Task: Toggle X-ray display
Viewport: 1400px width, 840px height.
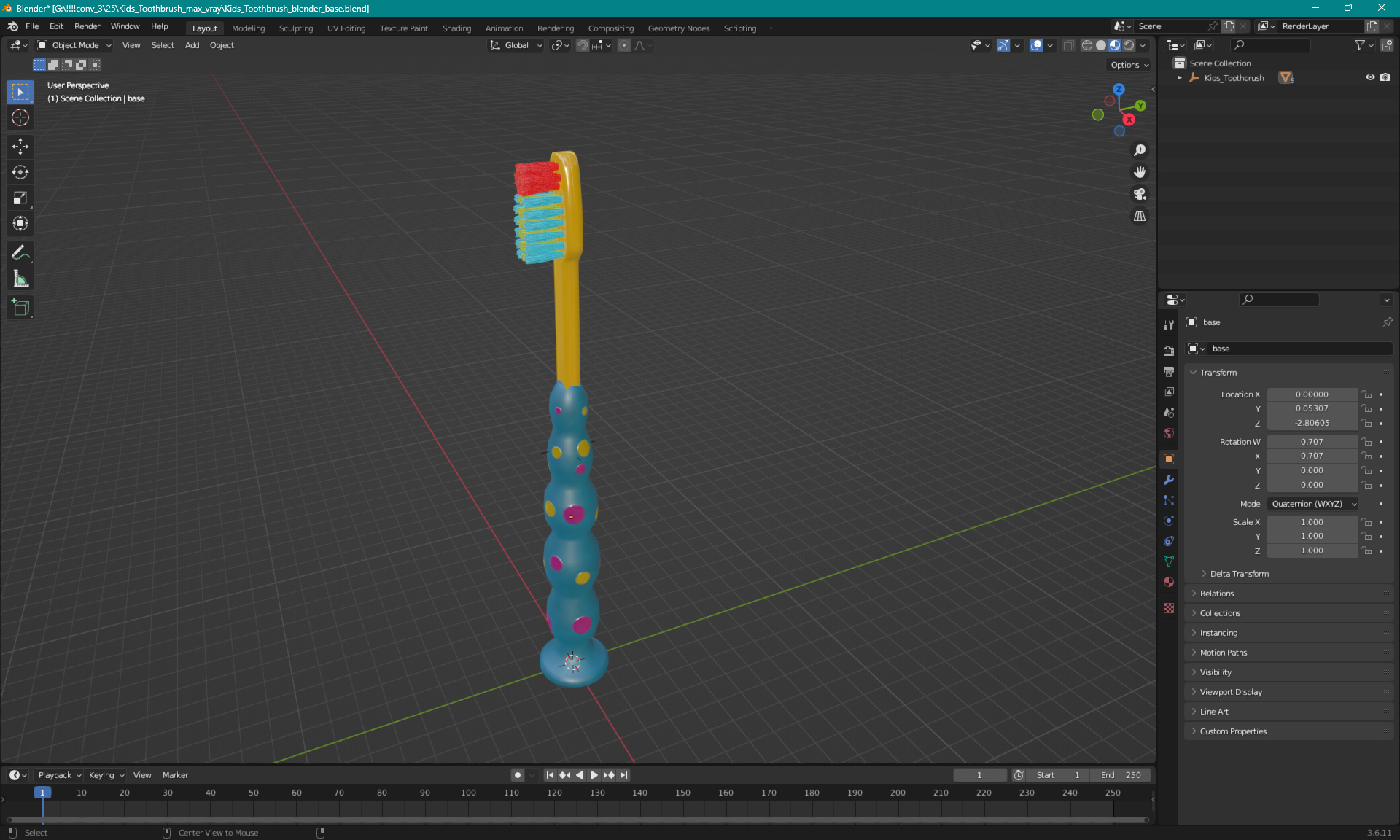Action: pos(1068,45)
